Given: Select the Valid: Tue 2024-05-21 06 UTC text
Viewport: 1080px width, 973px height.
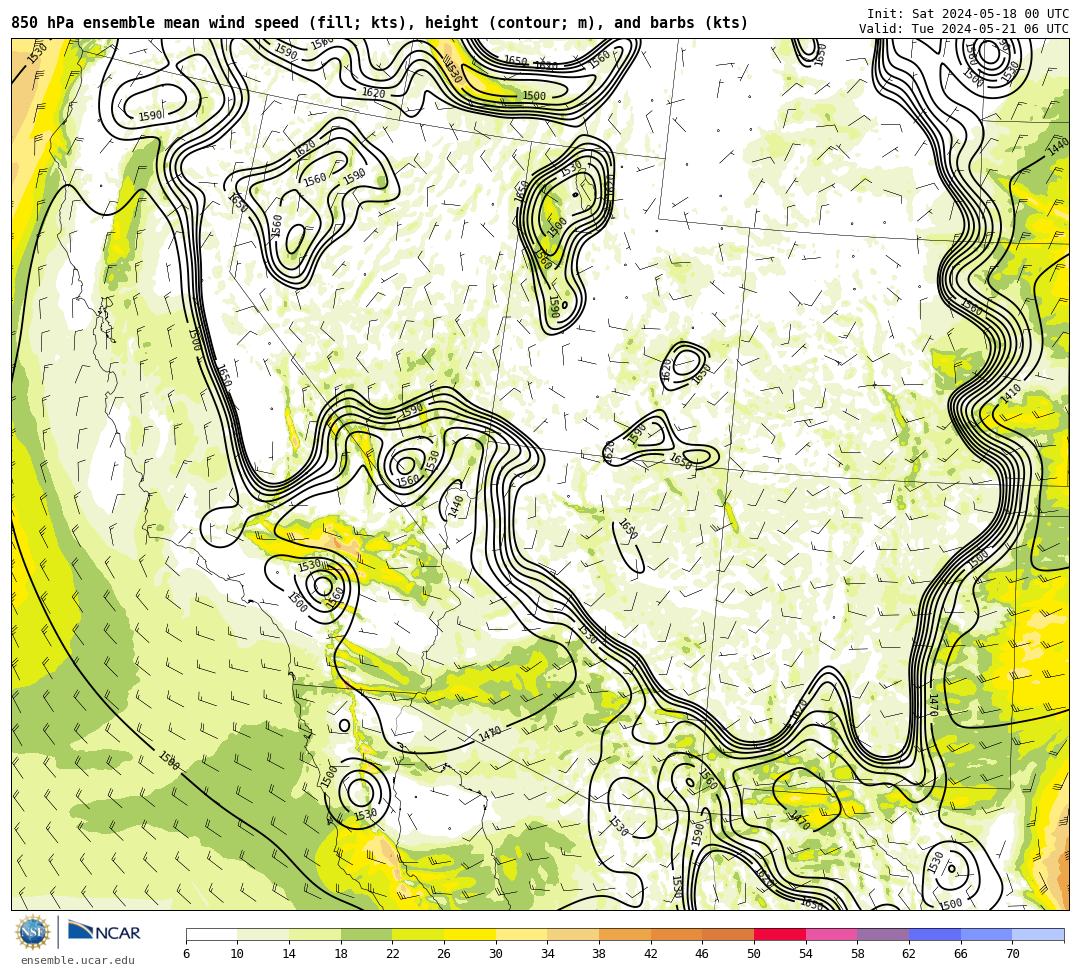Looking at the screenshot, I should coord(964,29).
